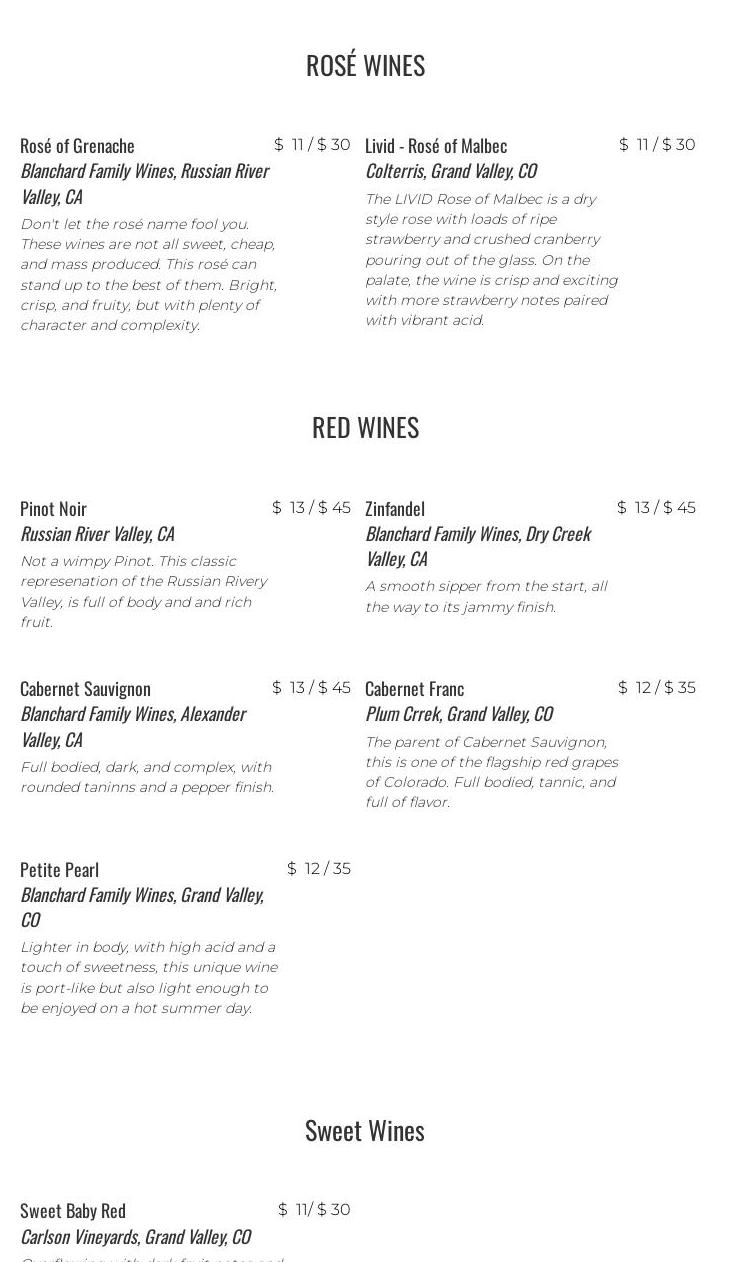This screenshot has width=730, height=1262.
Task: Click the RED WINES section heading
Action: click(x=365, y=428)
